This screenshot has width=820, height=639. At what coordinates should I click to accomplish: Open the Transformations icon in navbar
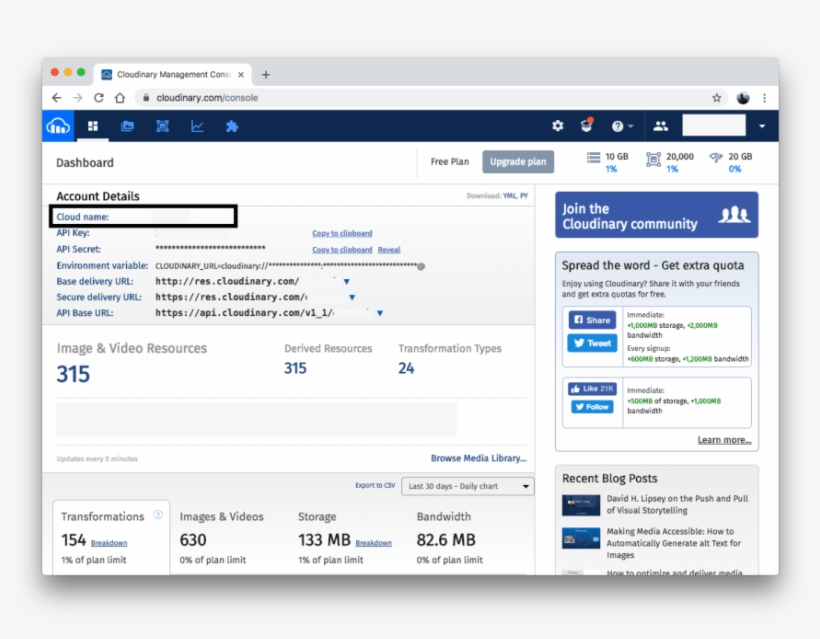coord(162,126)
